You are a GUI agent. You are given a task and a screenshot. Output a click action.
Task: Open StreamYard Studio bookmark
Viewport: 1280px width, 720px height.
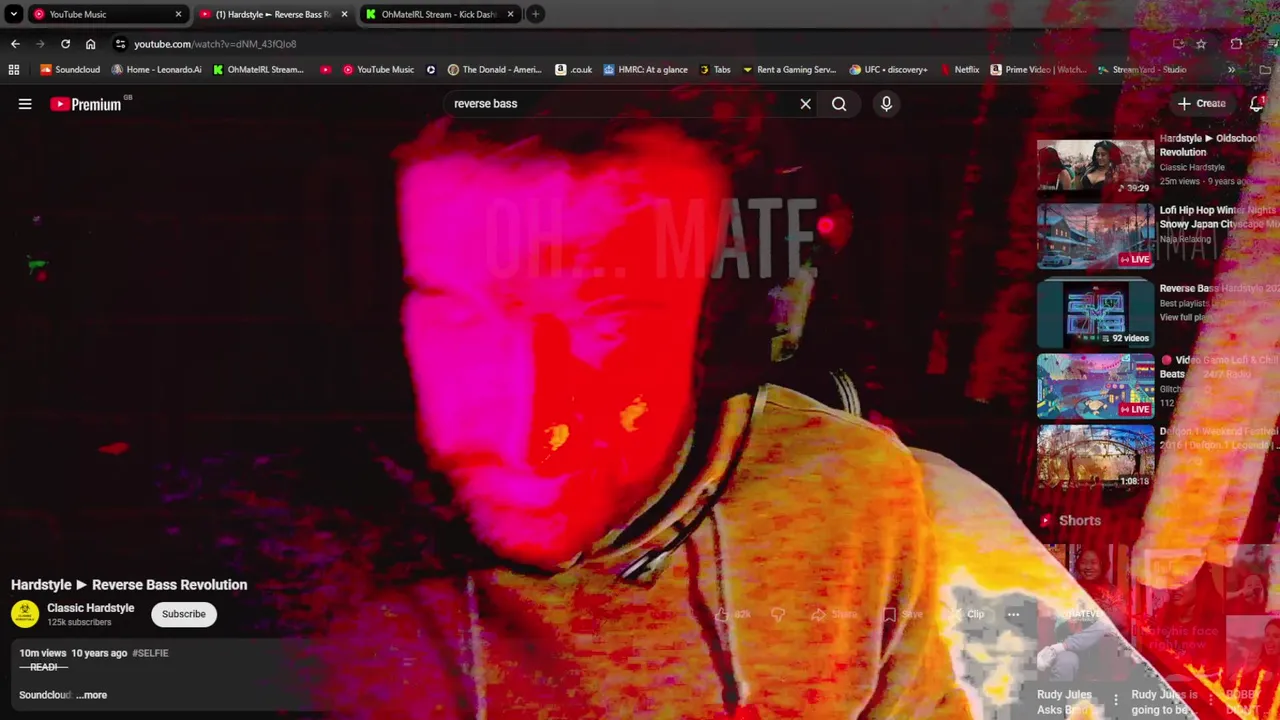(1142, 70)
